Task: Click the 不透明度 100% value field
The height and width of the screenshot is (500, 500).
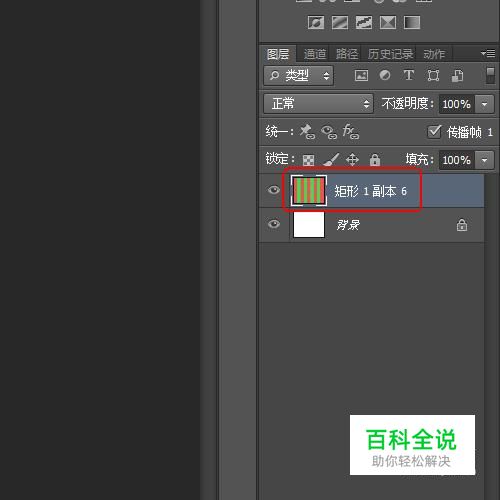Action: tap(457, 104)
